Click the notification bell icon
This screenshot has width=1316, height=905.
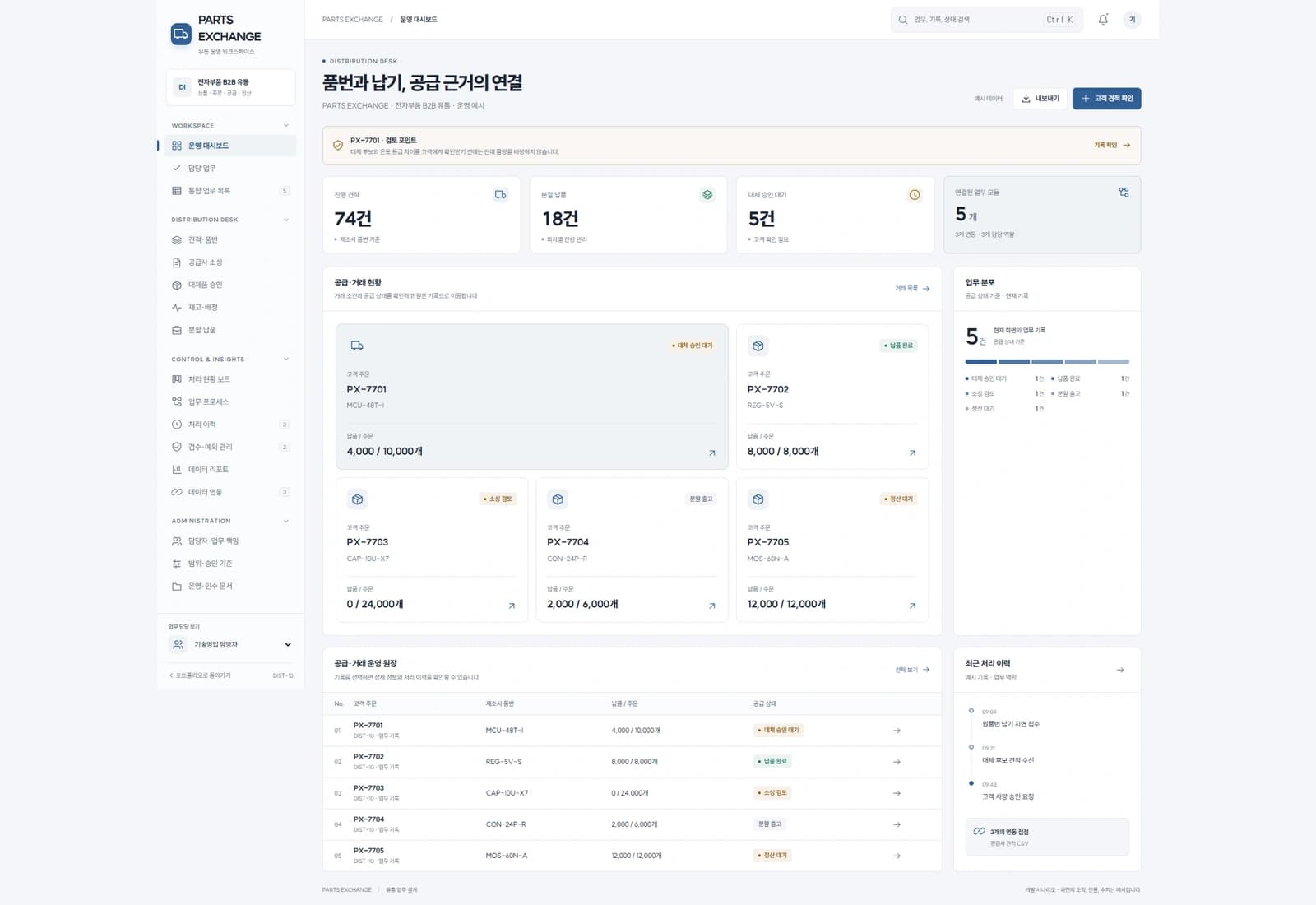1103,20
